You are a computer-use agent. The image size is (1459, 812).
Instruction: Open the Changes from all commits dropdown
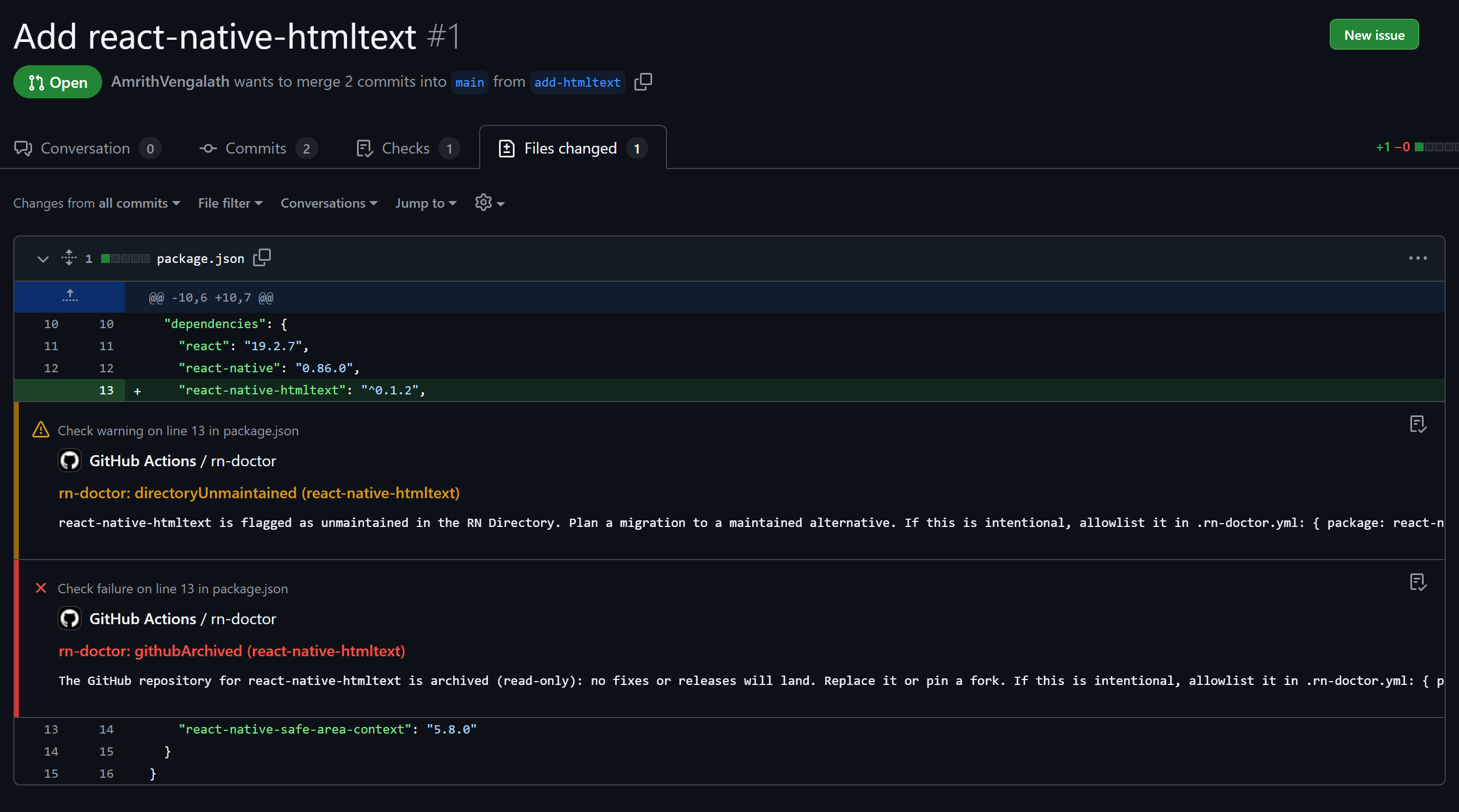tap(97, 203)
